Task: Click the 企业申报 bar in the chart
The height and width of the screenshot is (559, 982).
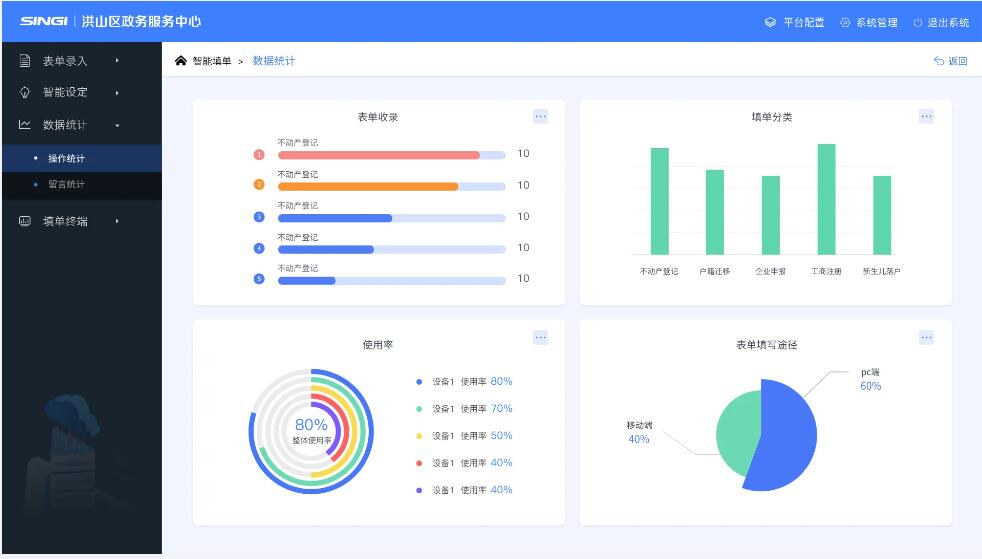Action: coord(771,215)
